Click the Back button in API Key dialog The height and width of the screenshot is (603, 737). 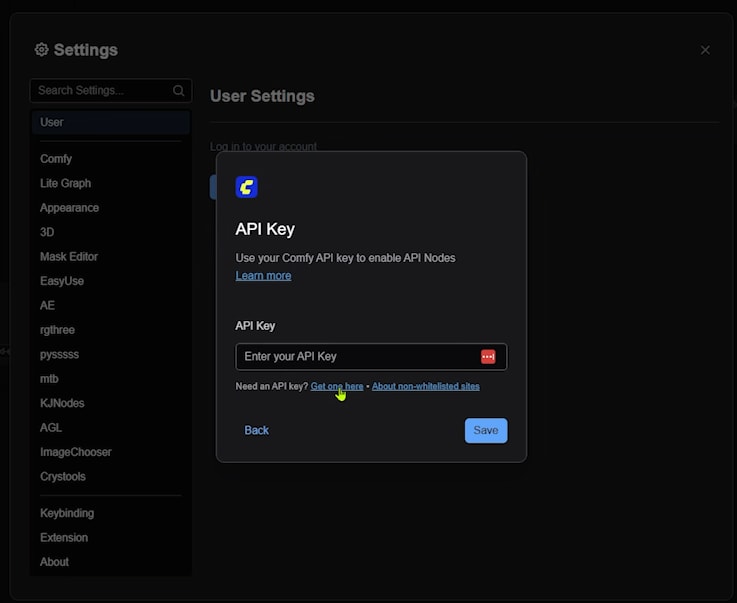tap(257, 430)
